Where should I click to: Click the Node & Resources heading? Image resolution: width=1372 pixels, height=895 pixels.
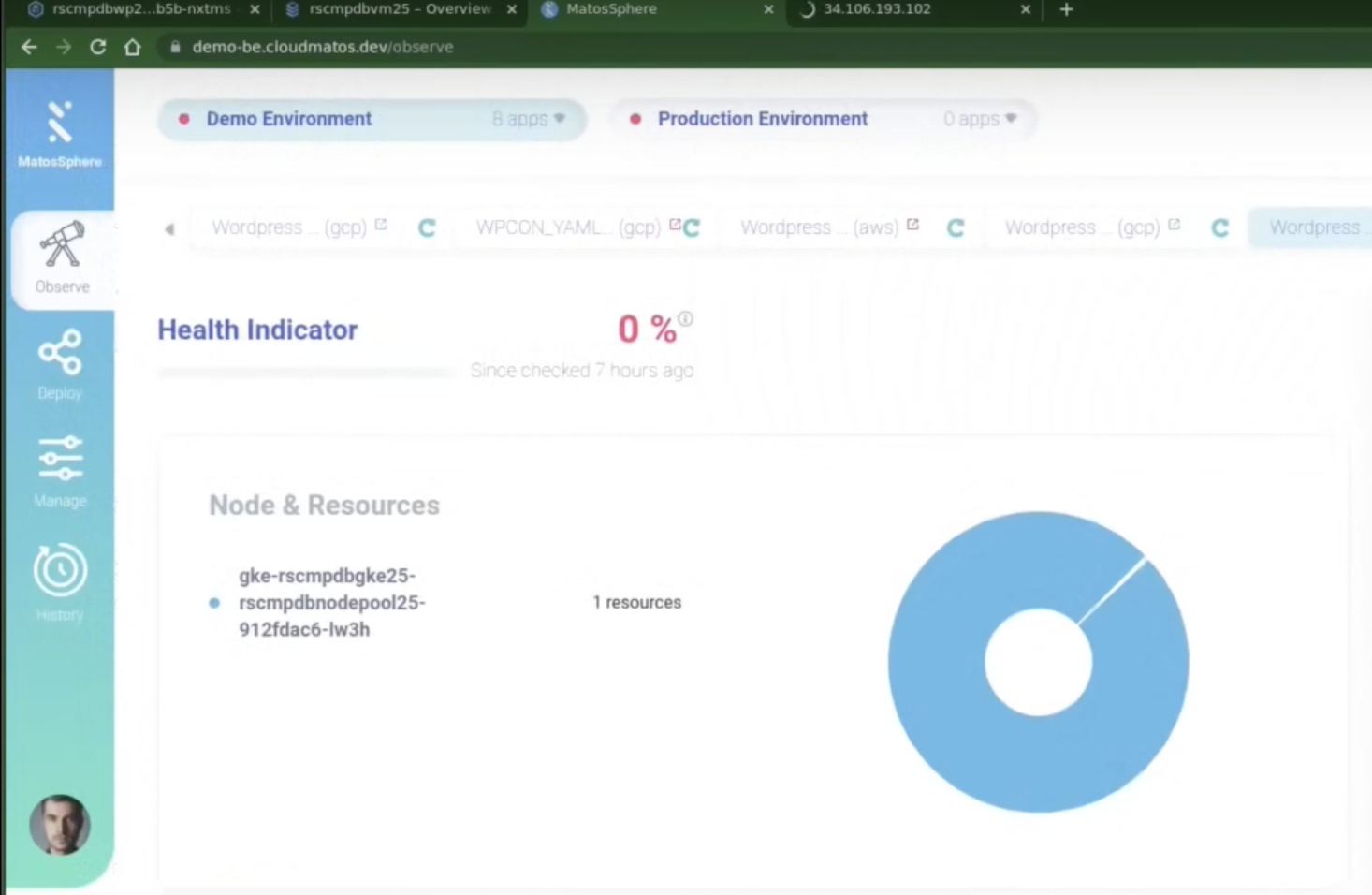point(324,506)
